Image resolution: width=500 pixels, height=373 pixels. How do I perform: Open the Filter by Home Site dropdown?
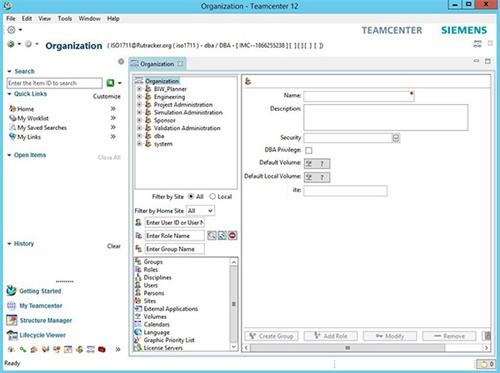coord(200,211)
